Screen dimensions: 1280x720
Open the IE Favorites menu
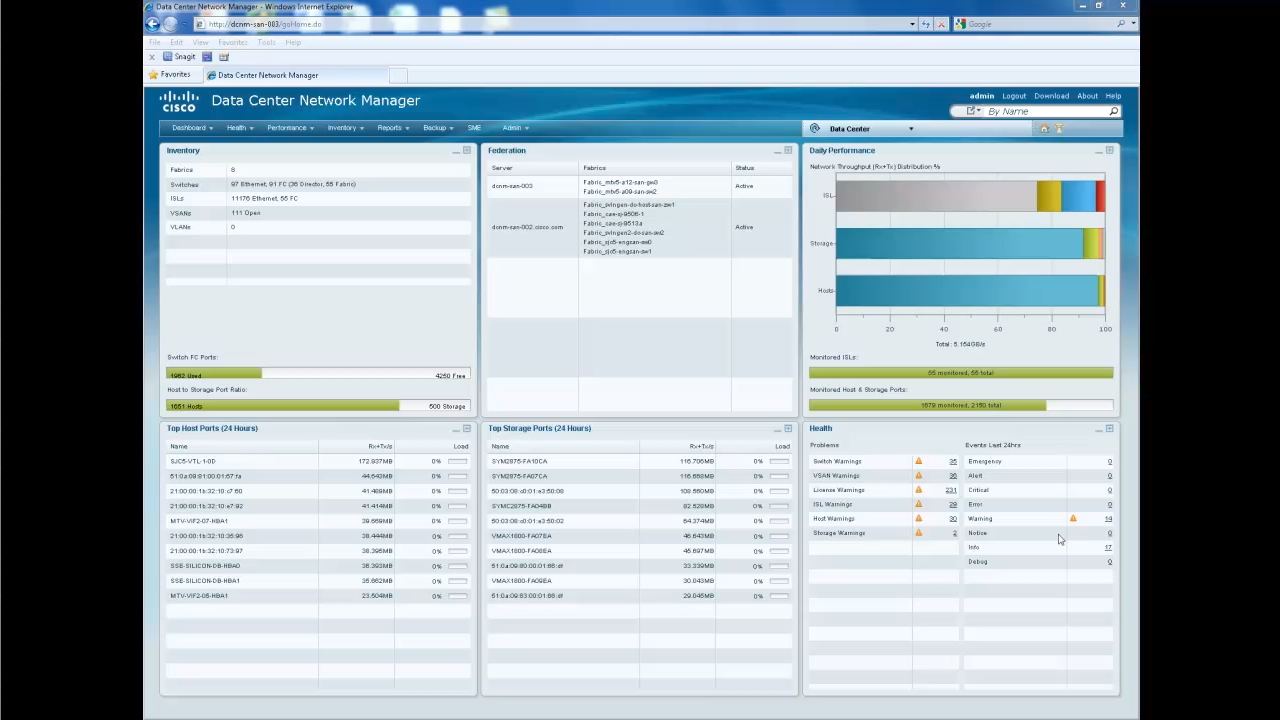tap(232, 42)
